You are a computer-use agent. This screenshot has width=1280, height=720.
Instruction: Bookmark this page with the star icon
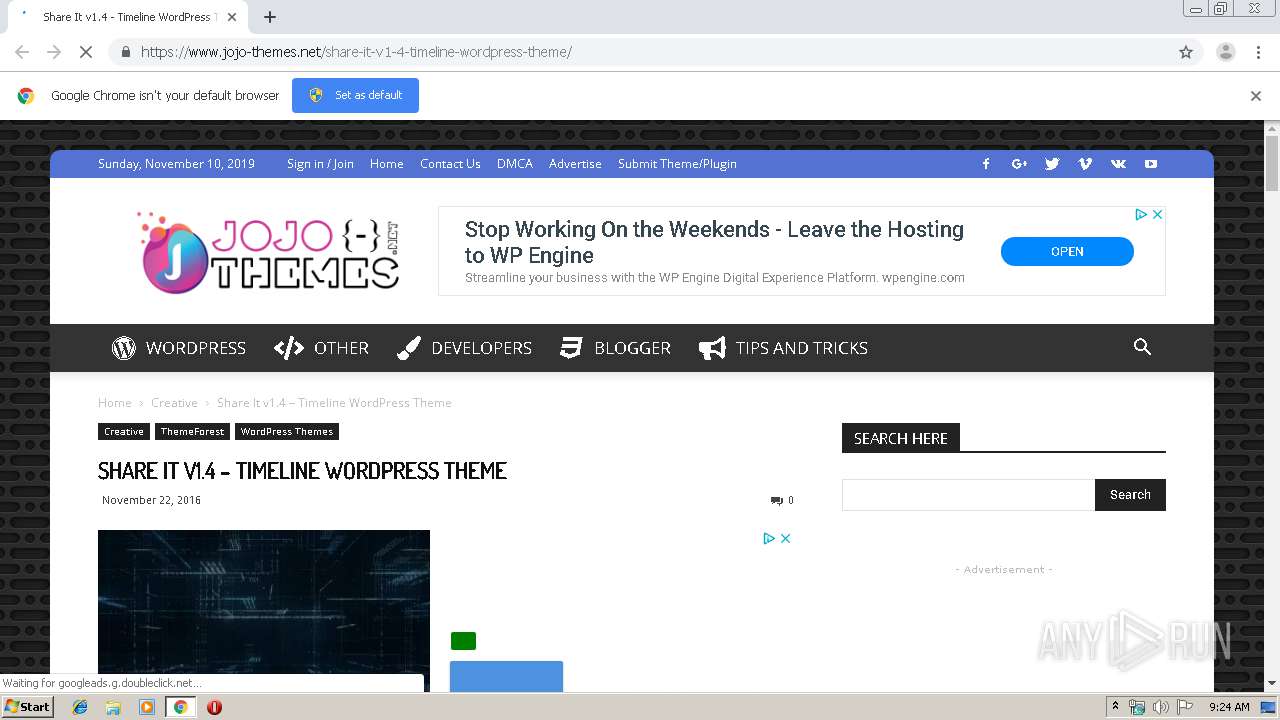tap(1186, 52)
